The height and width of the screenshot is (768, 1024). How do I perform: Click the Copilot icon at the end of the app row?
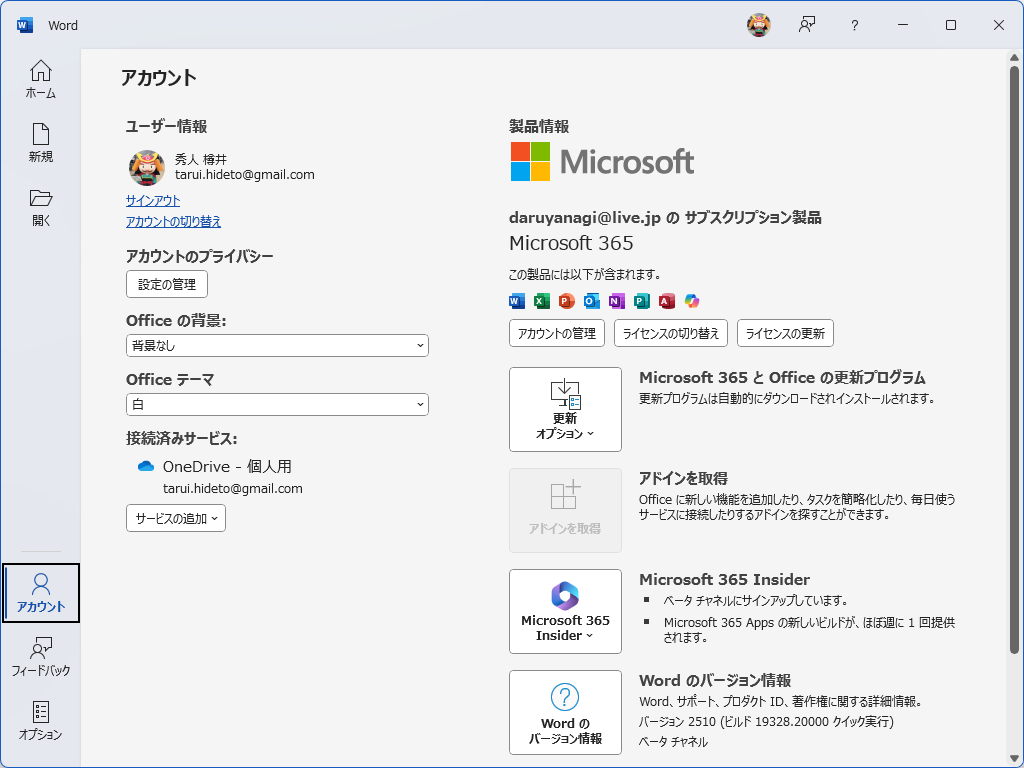tap(690, 300)
